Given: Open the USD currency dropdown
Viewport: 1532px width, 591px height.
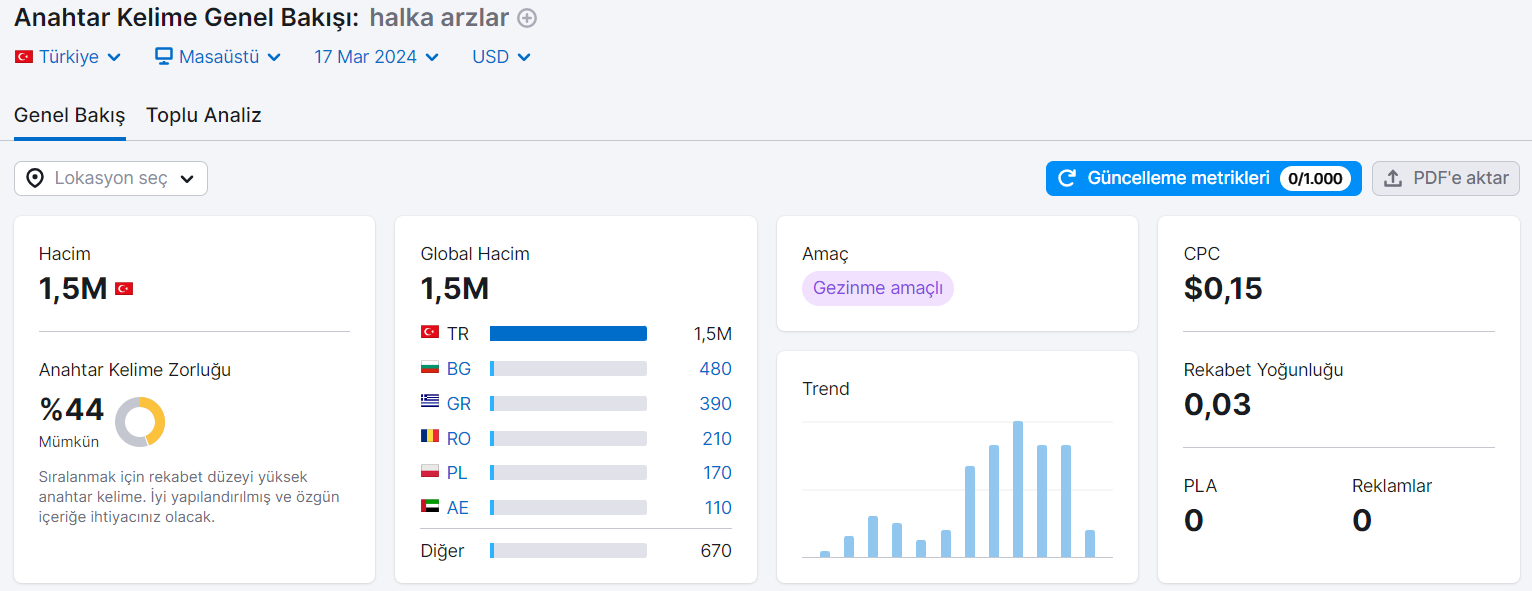Looking at the screenshot, I should tap(501, 57).
